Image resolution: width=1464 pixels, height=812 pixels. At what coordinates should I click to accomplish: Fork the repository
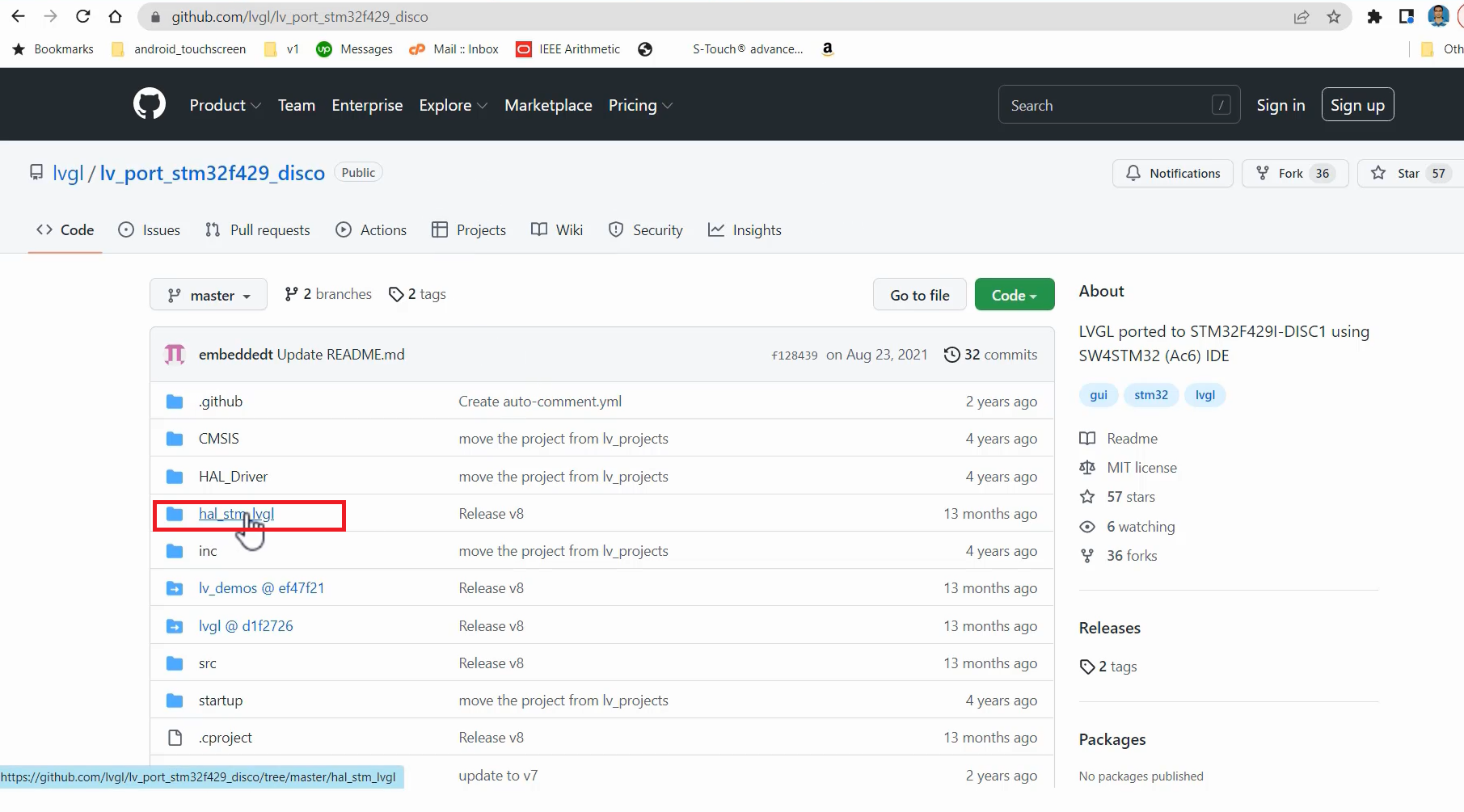tap(1295, 173)
